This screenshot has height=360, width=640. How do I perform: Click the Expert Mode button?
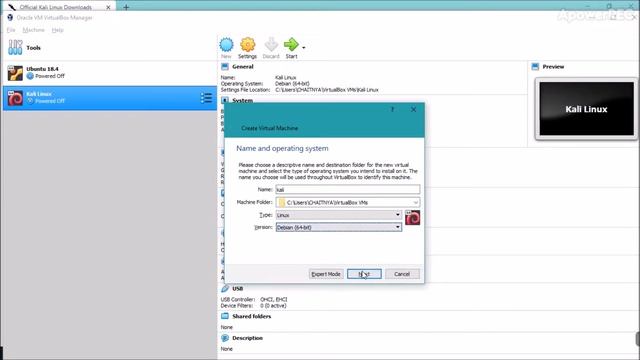[x=326, y=274]
